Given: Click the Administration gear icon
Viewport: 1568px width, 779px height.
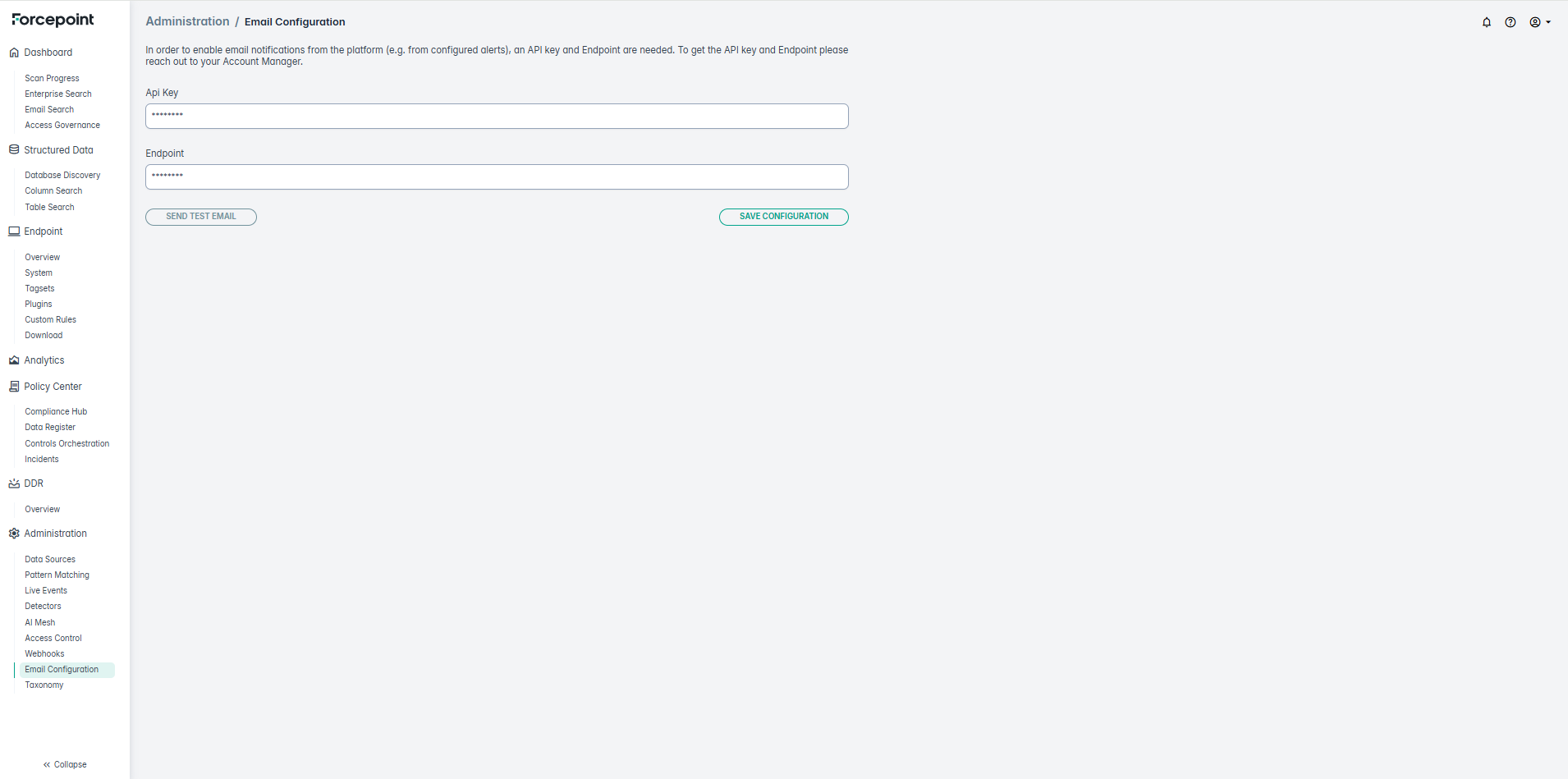Looking at the screenshot, I should click(14, 534).
